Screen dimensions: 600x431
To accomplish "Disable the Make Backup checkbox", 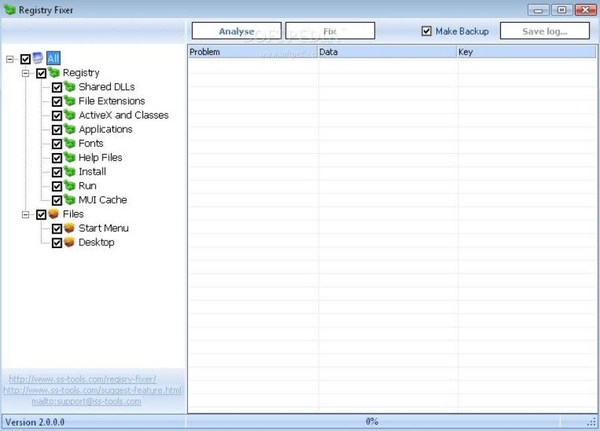I will pos(427,31).
